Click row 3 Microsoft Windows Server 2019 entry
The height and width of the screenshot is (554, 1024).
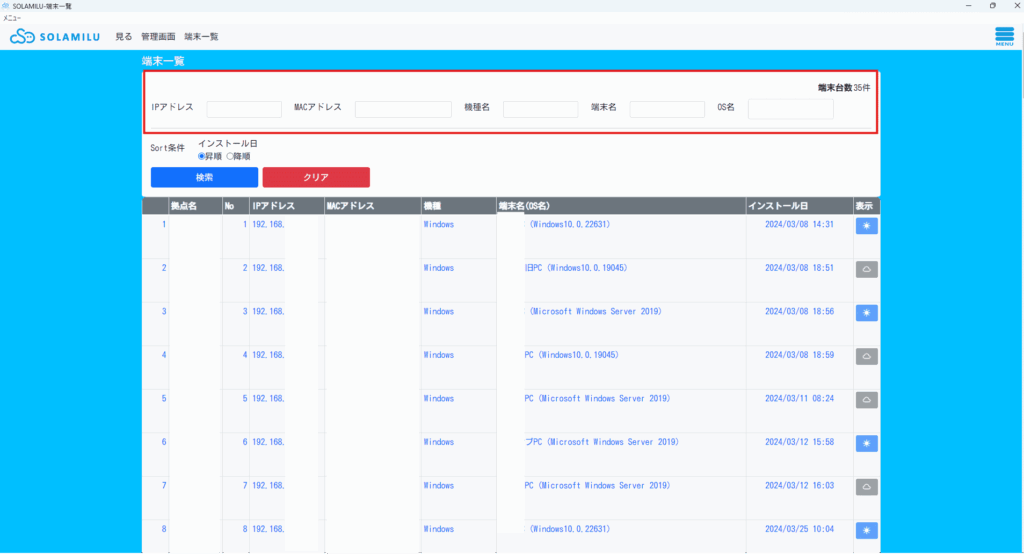596,312
